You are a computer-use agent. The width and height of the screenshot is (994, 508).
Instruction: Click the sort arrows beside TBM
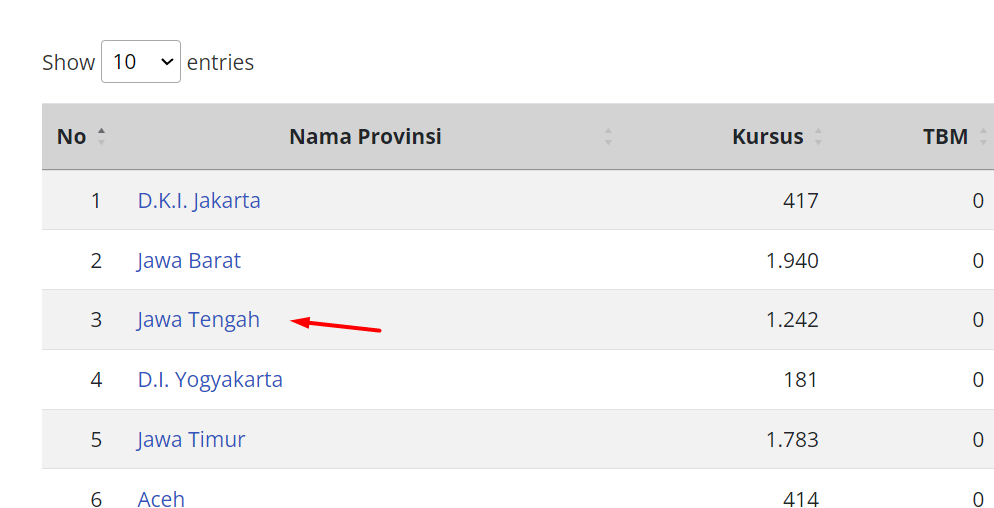pos(983,137)
